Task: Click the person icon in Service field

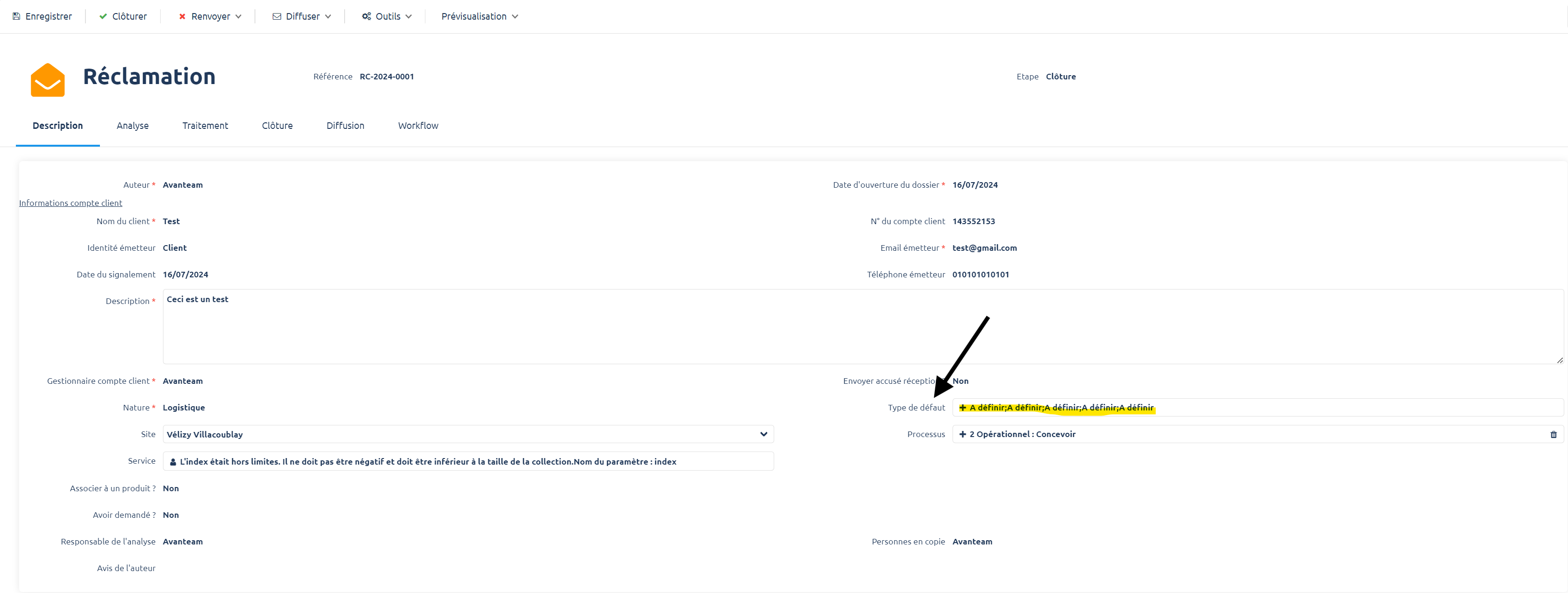Action: pyautogui.click(x=173, y=462)
